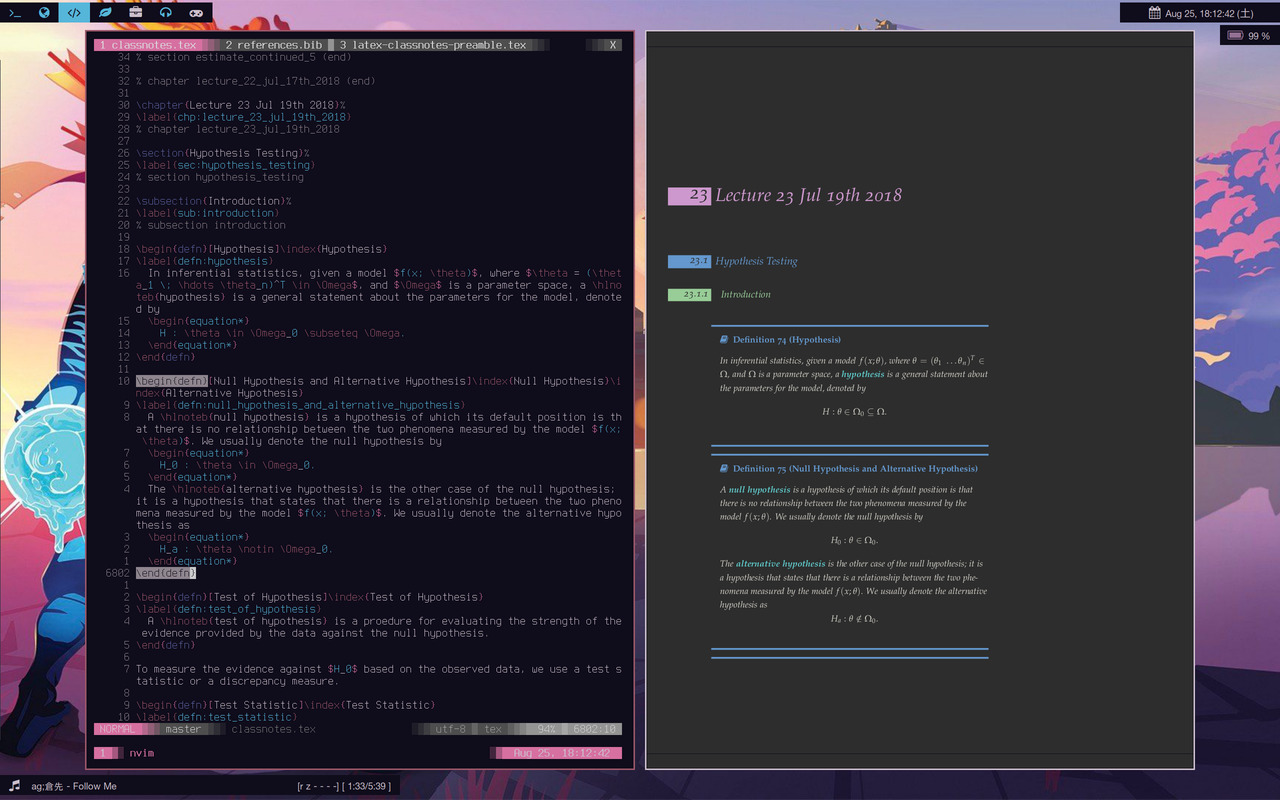The width and height of the screenshot is (1280, 800).
Task: Click the Hypothesis Testing section heading in PDF
Action: [x=756, y=261]
